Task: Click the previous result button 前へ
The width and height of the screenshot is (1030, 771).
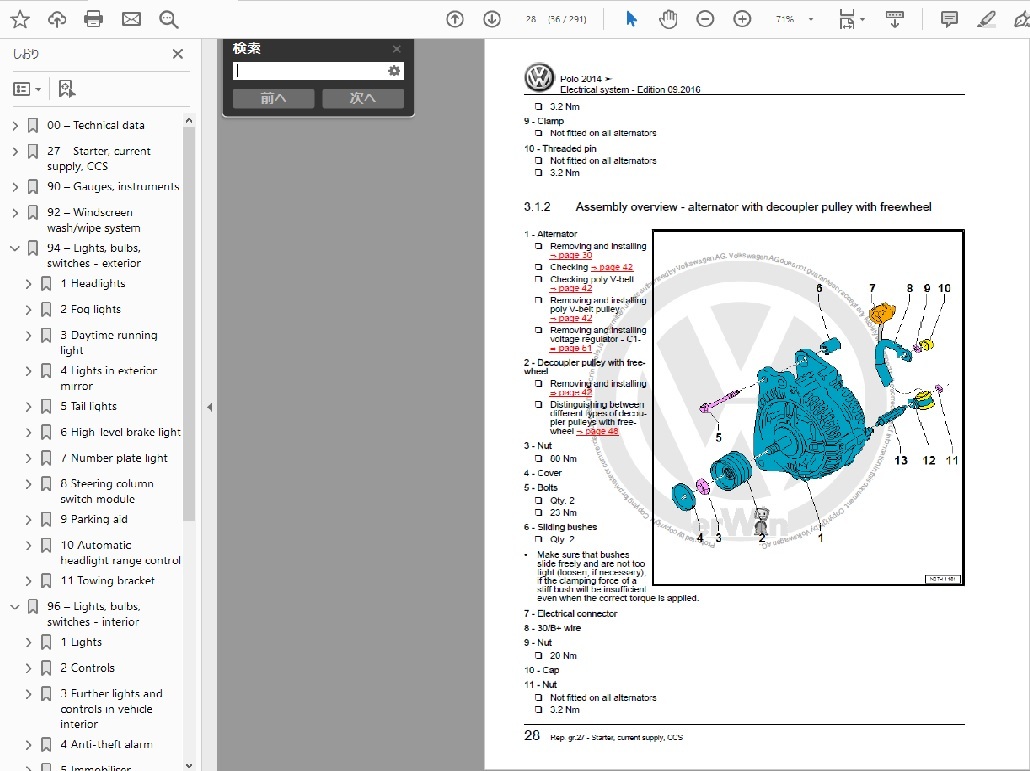Action: (x=273, y=99)
